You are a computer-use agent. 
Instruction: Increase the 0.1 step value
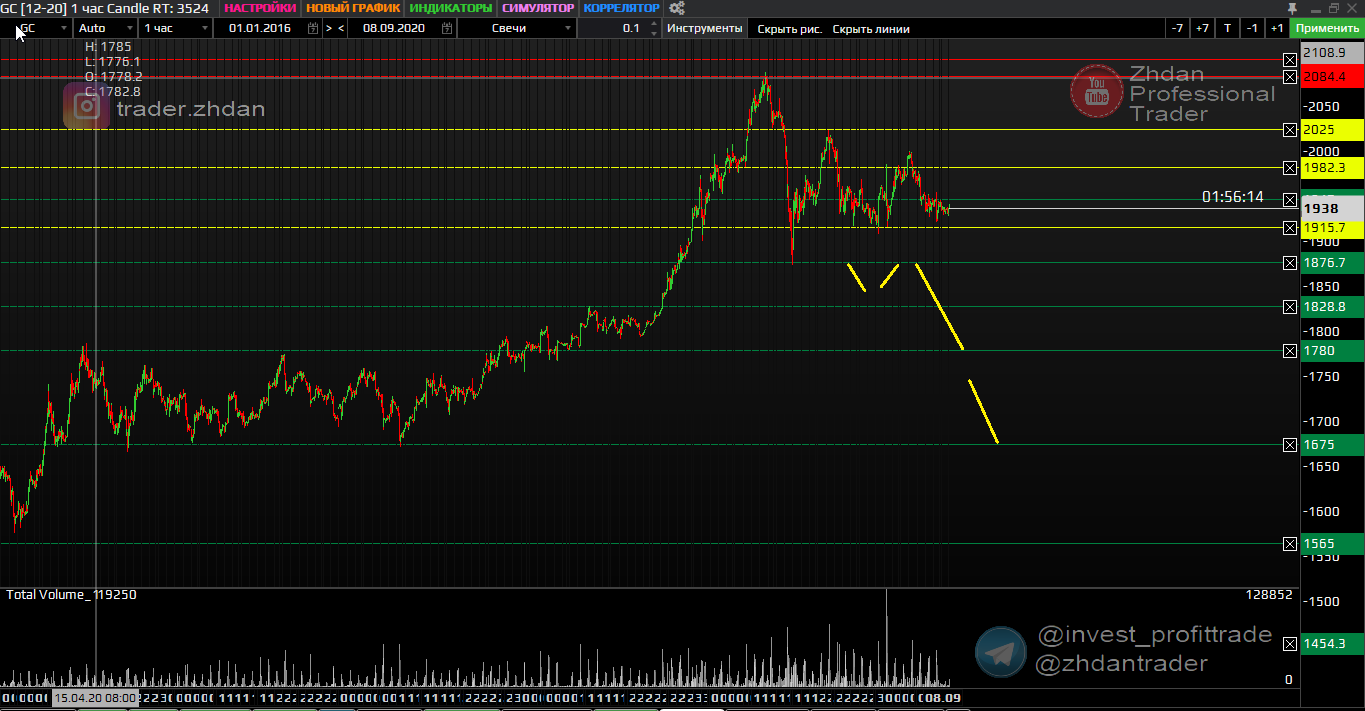coord(653,23)
